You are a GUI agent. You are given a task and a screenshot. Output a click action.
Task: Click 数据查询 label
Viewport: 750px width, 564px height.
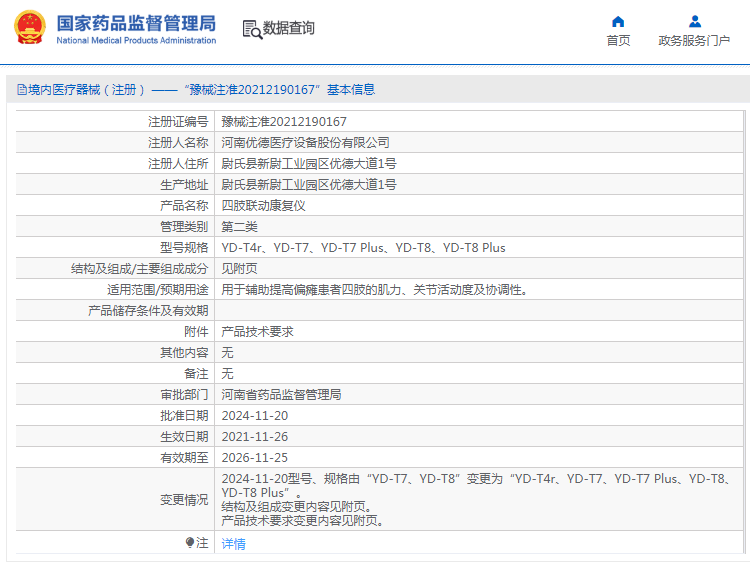coord(288,28)
